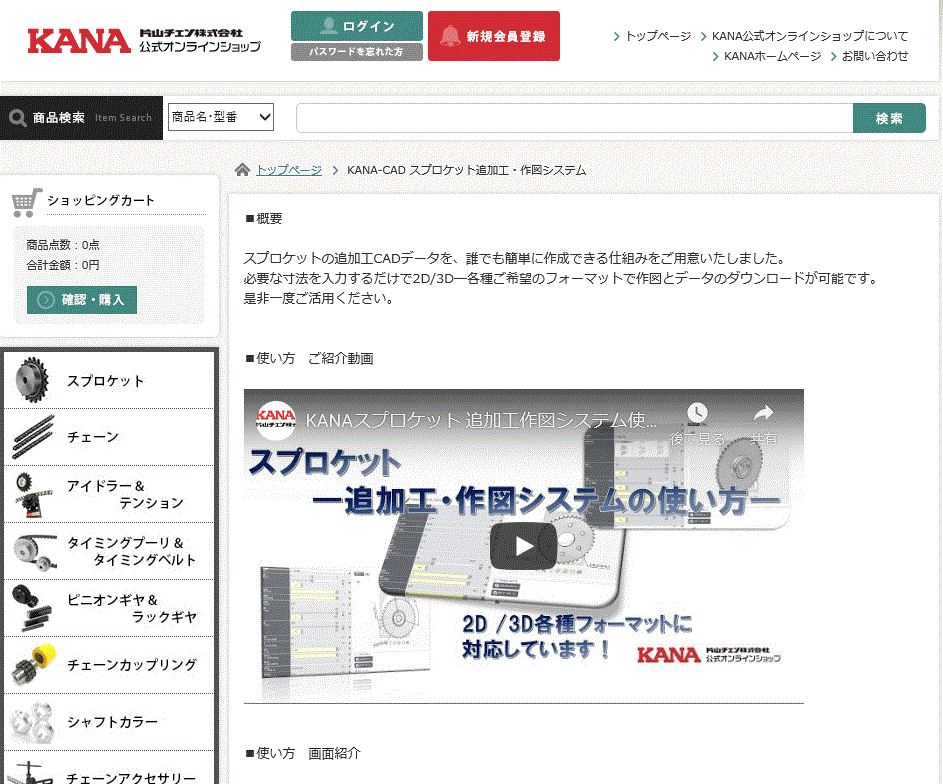Select シャフトカラー category in sidebar

pos(109,722)
